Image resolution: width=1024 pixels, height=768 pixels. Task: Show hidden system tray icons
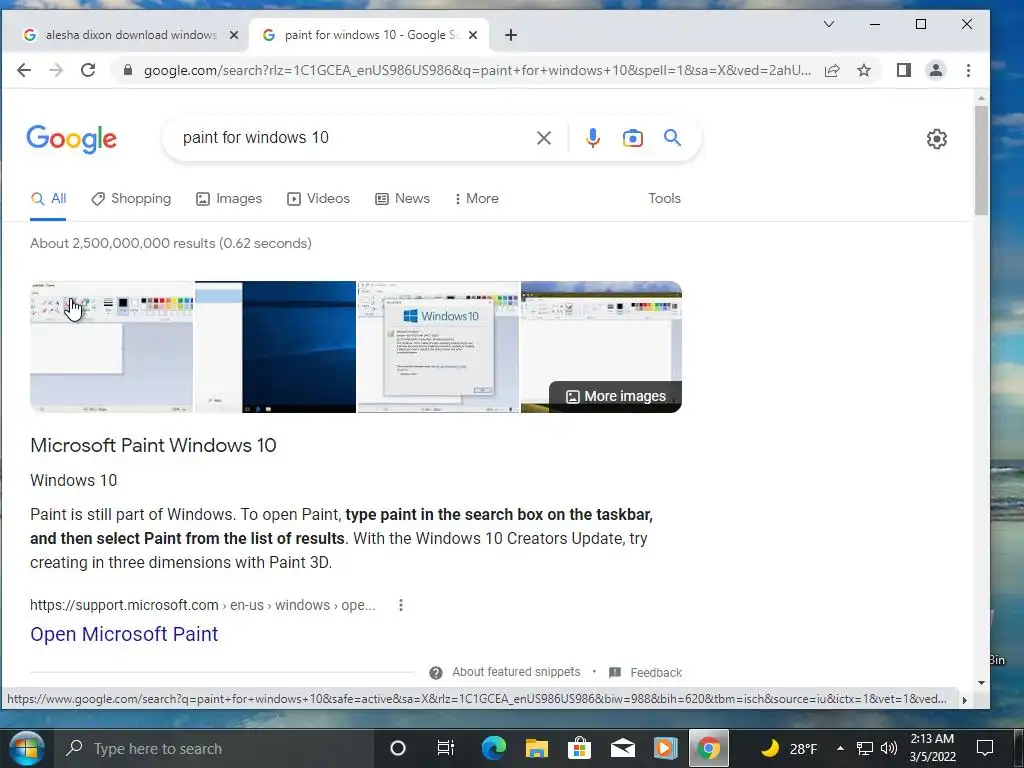click(x=840, y=748)
